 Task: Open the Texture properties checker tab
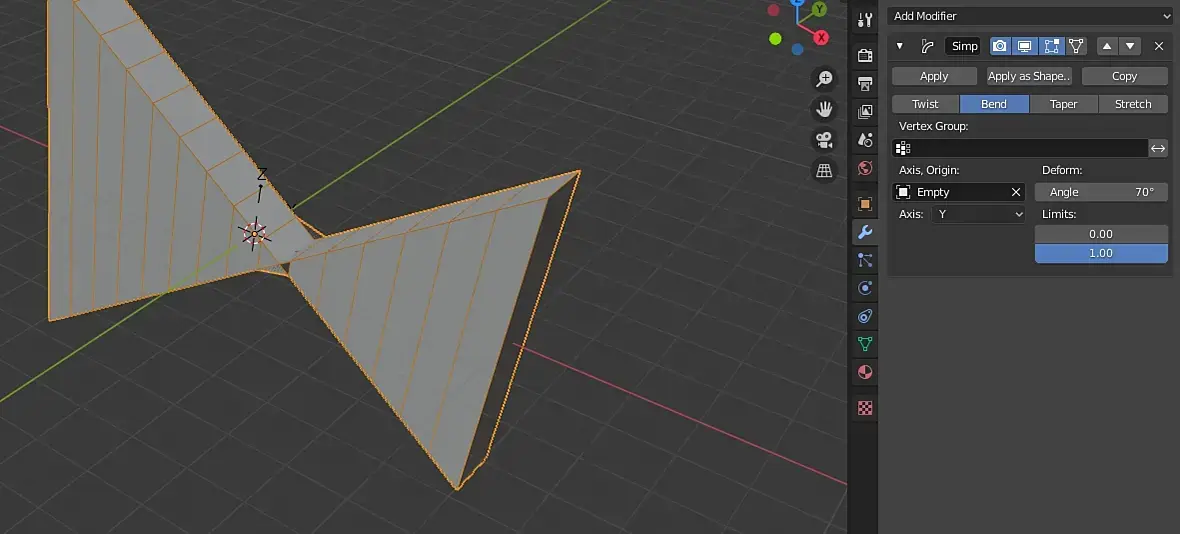click(x=865, y=408)
